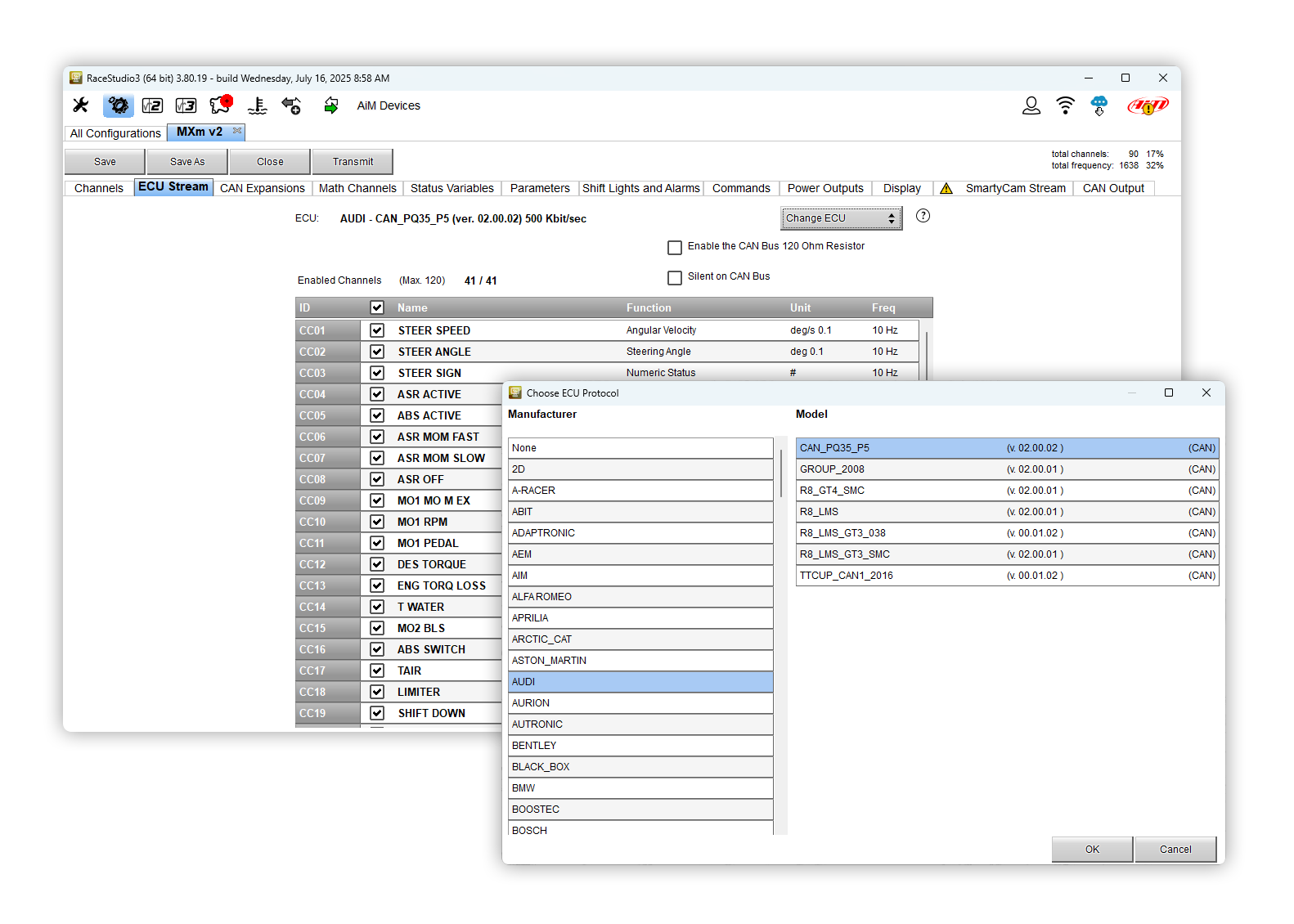Open the CAN Expansions tab
Image resolution: width=1294 pixels, height=924 pixels.
[263, 188]
